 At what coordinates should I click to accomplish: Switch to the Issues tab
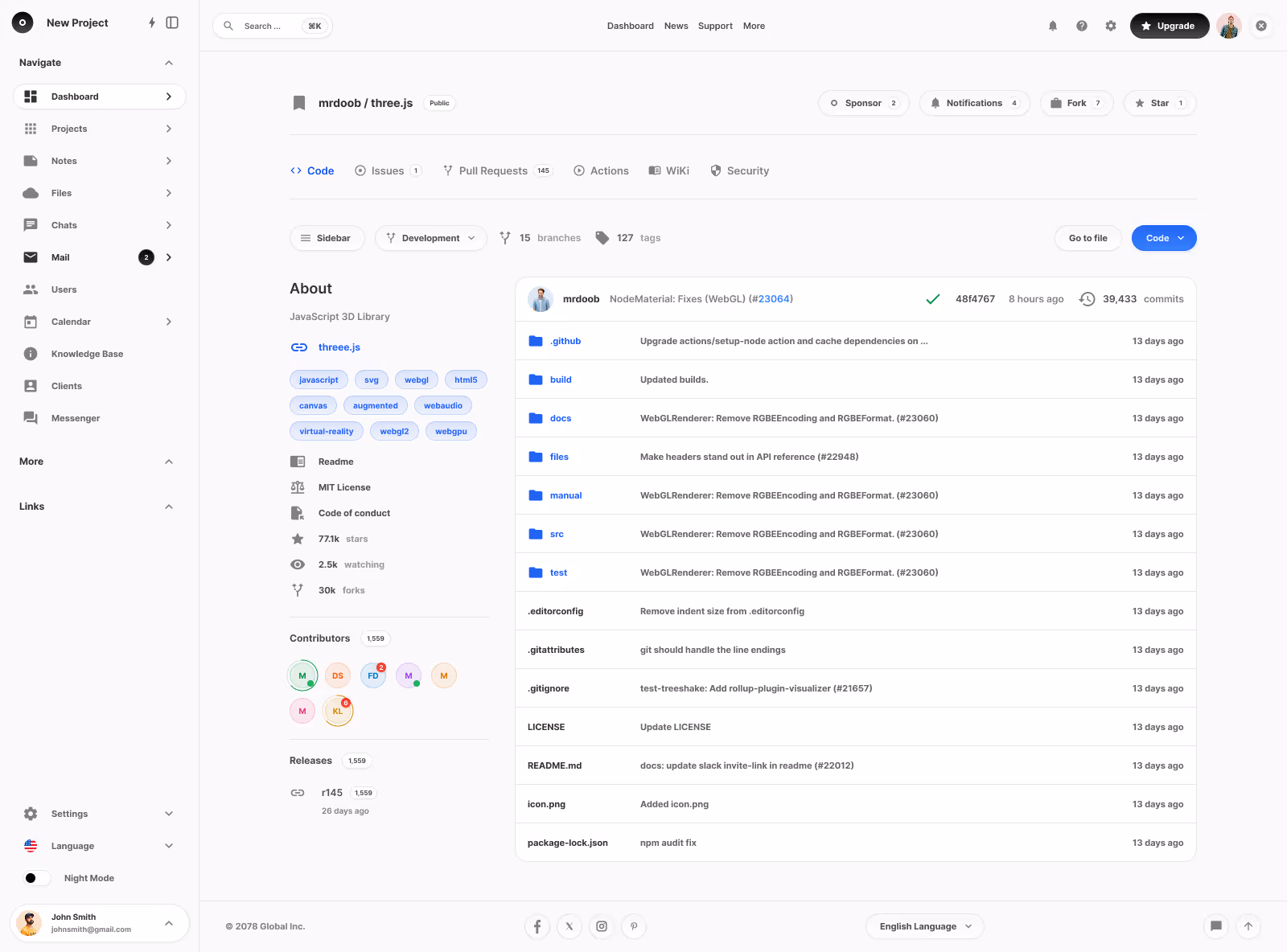point(388,170)
